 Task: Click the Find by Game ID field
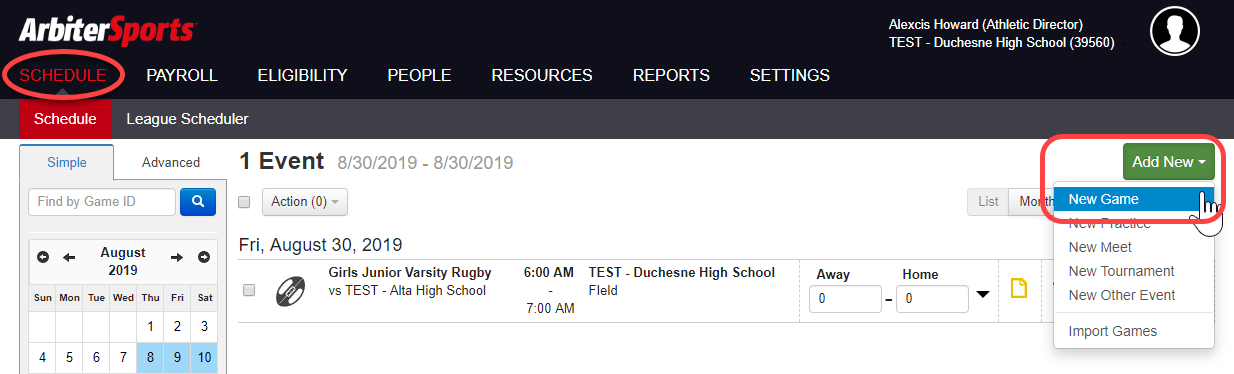(102, 202)
